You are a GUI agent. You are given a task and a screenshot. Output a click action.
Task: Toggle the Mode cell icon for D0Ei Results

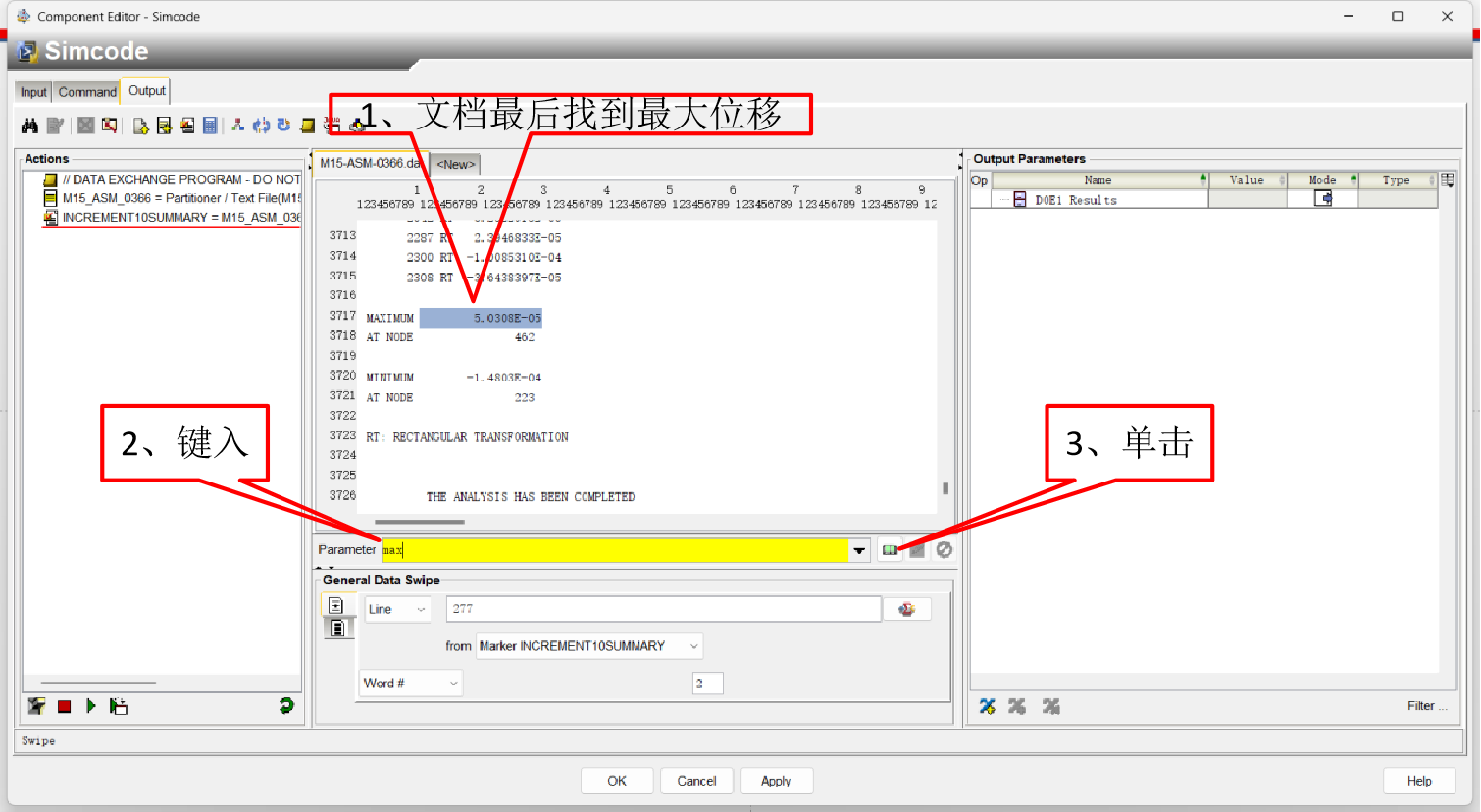(1323, 199)
